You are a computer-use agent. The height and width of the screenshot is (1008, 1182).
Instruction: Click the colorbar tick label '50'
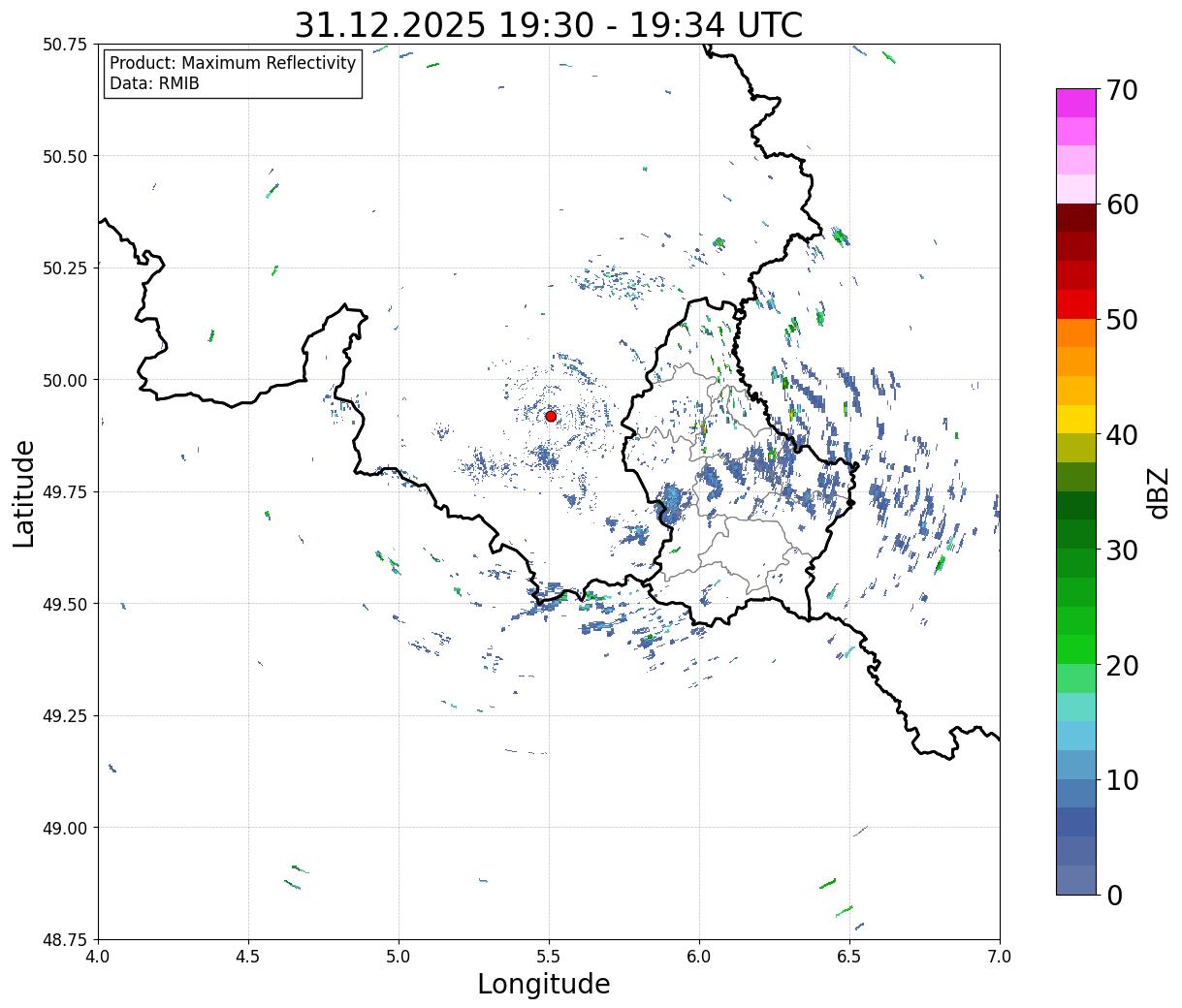coord(1122,320)
